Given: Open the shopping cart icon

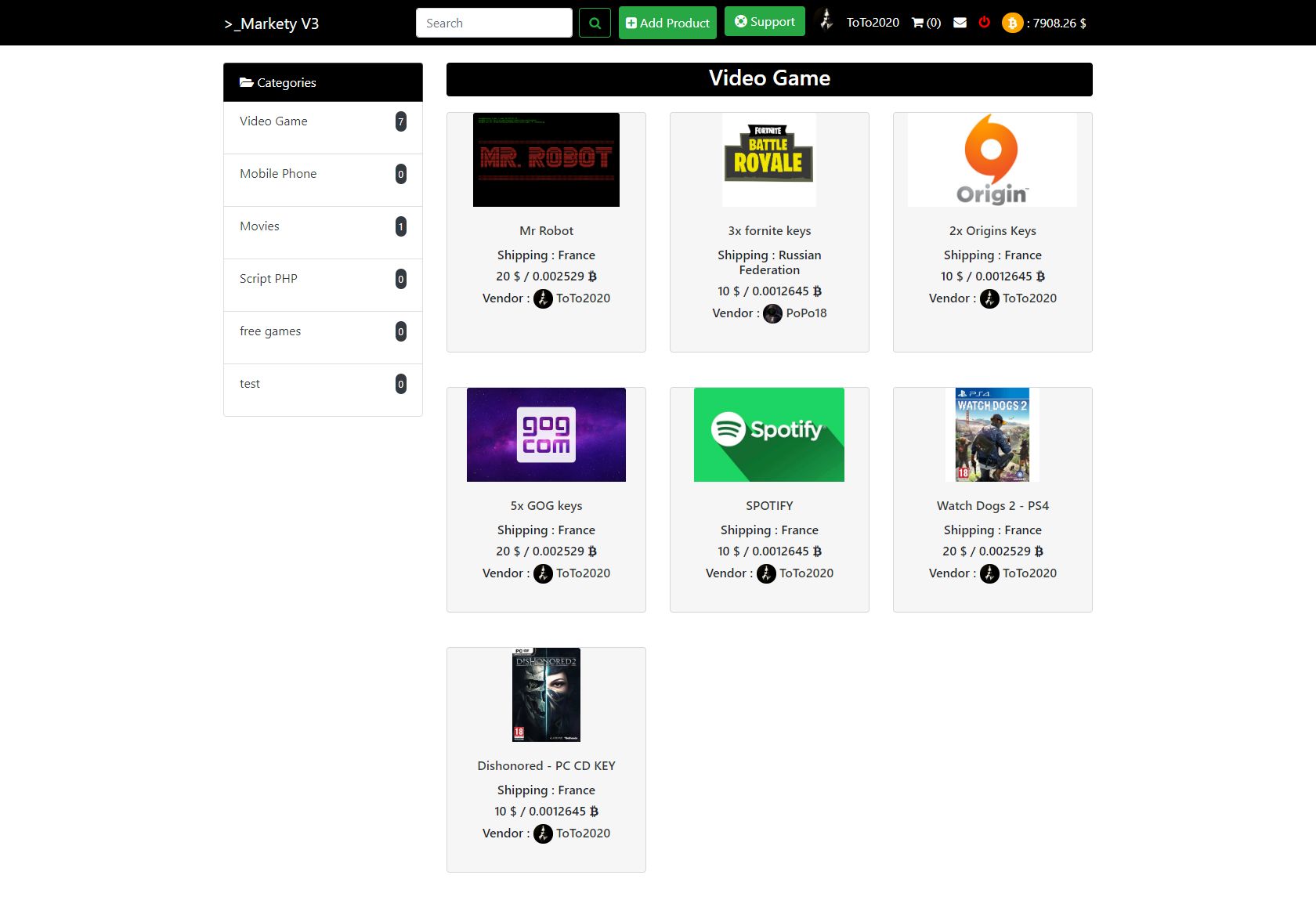Looking at the screenshot, I should pos(917,23).
